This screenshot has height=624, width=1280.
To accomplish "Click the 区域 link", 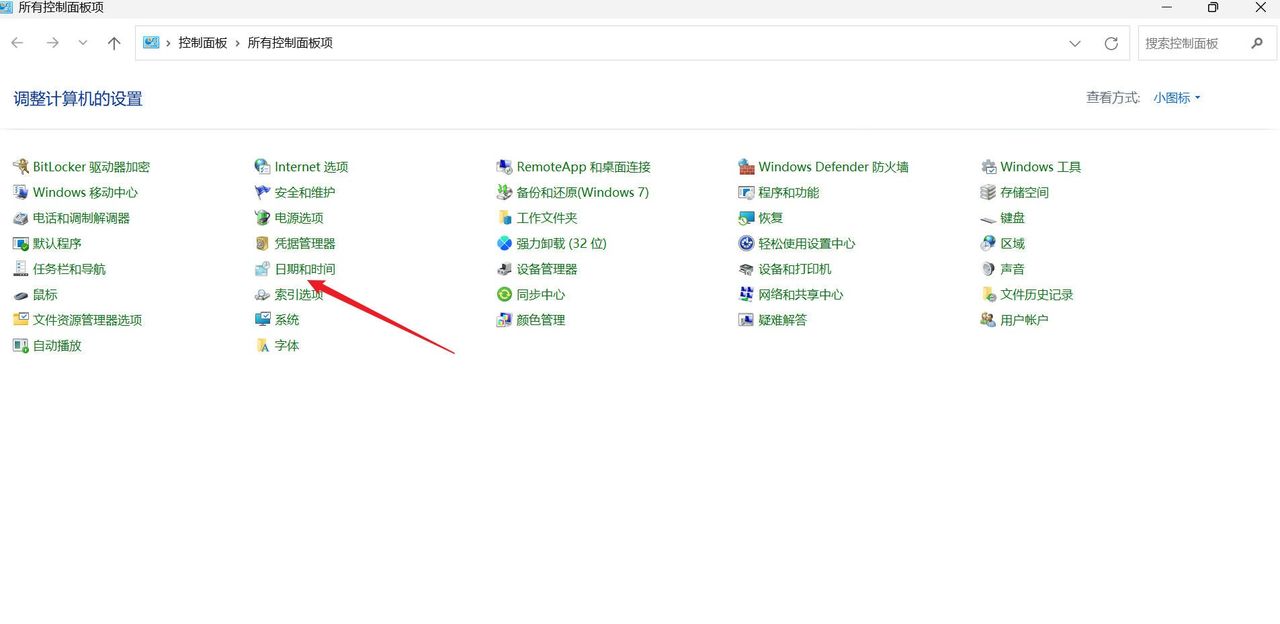I will [x=1013, y=243].
